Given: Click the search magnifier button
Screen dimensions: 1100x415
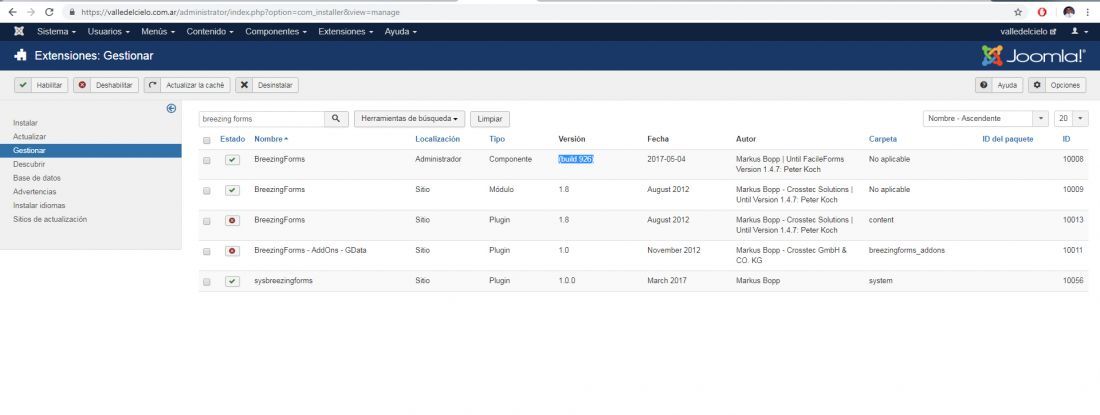Looking at the screenshot, I should (x=336, y=118).
